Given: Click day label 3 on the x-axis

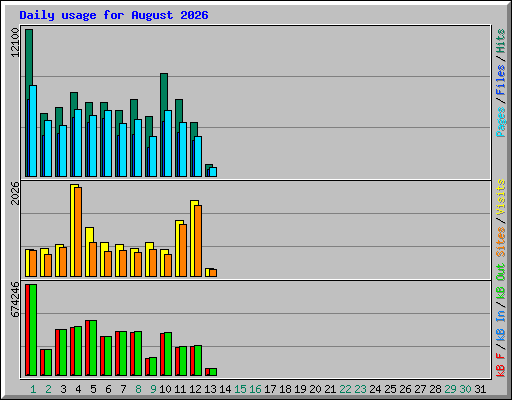Looking at the screenshot, I should (63, 389).
